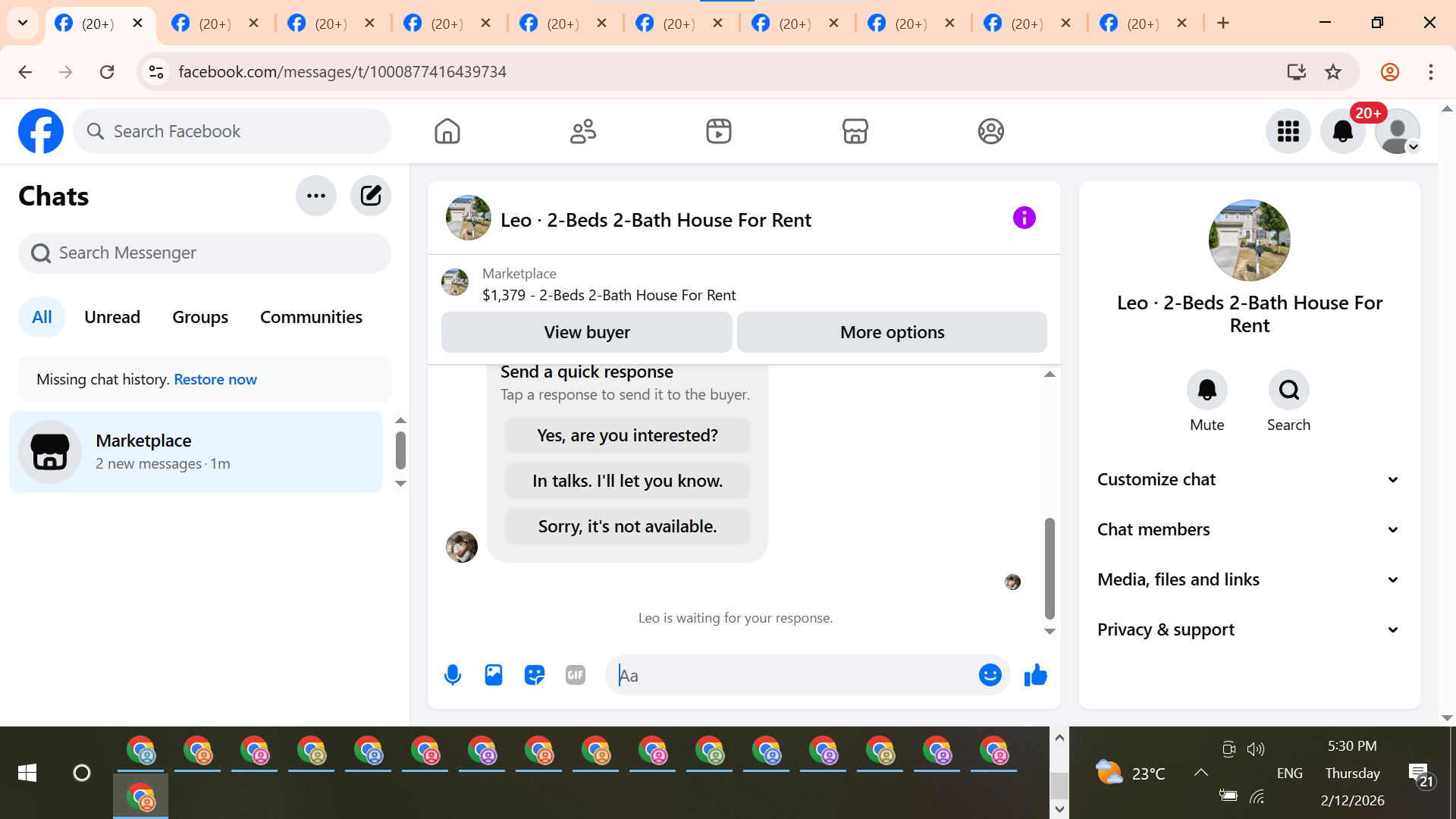Click the chat list scroll down arrow
The width and height of the screenshot is (1456, 819).
pos(400,483)
